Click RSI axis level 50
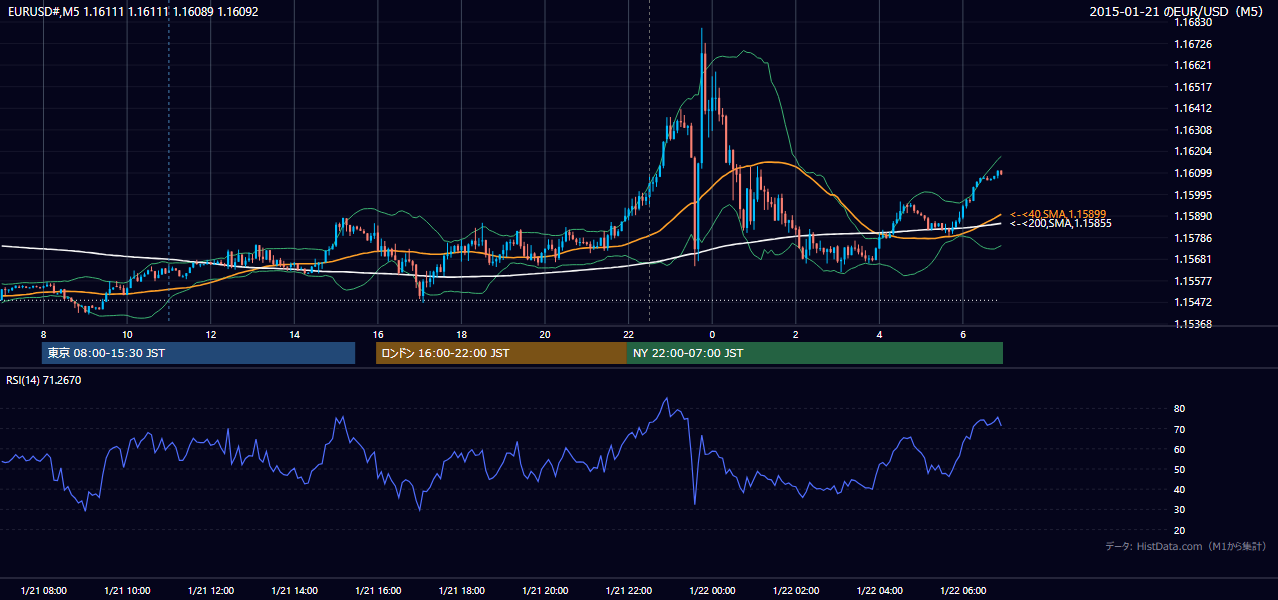The height and width of the screenshot is (600, 1278). [1180, 470]
